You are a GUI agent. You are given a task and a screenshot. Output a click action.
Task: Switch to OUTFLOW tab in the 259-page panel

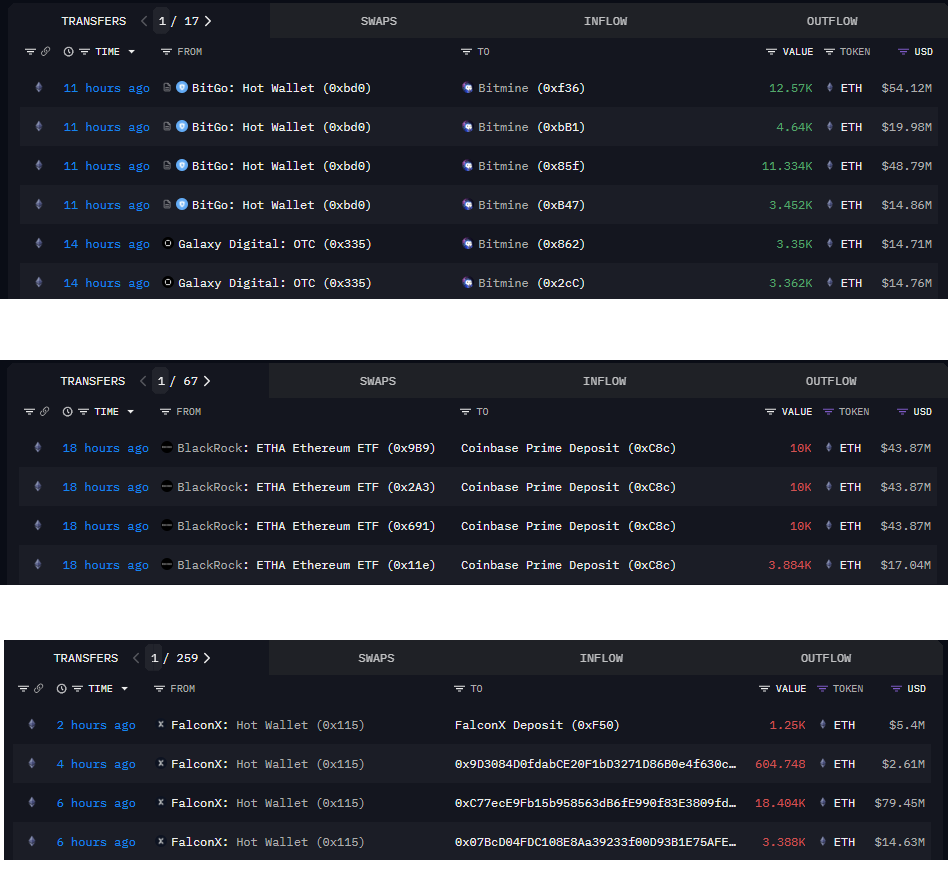point(826,658)
